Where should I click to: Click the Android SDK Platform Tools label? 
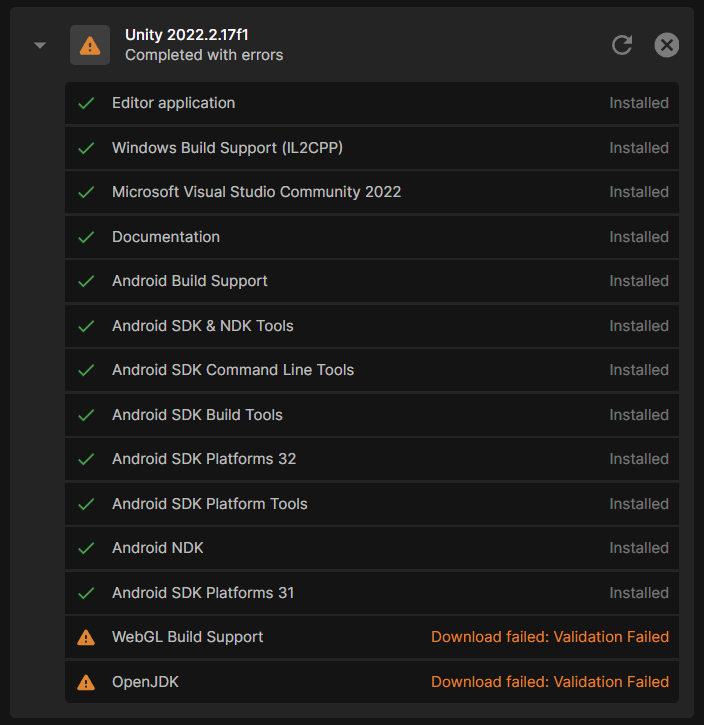(210, 504)
